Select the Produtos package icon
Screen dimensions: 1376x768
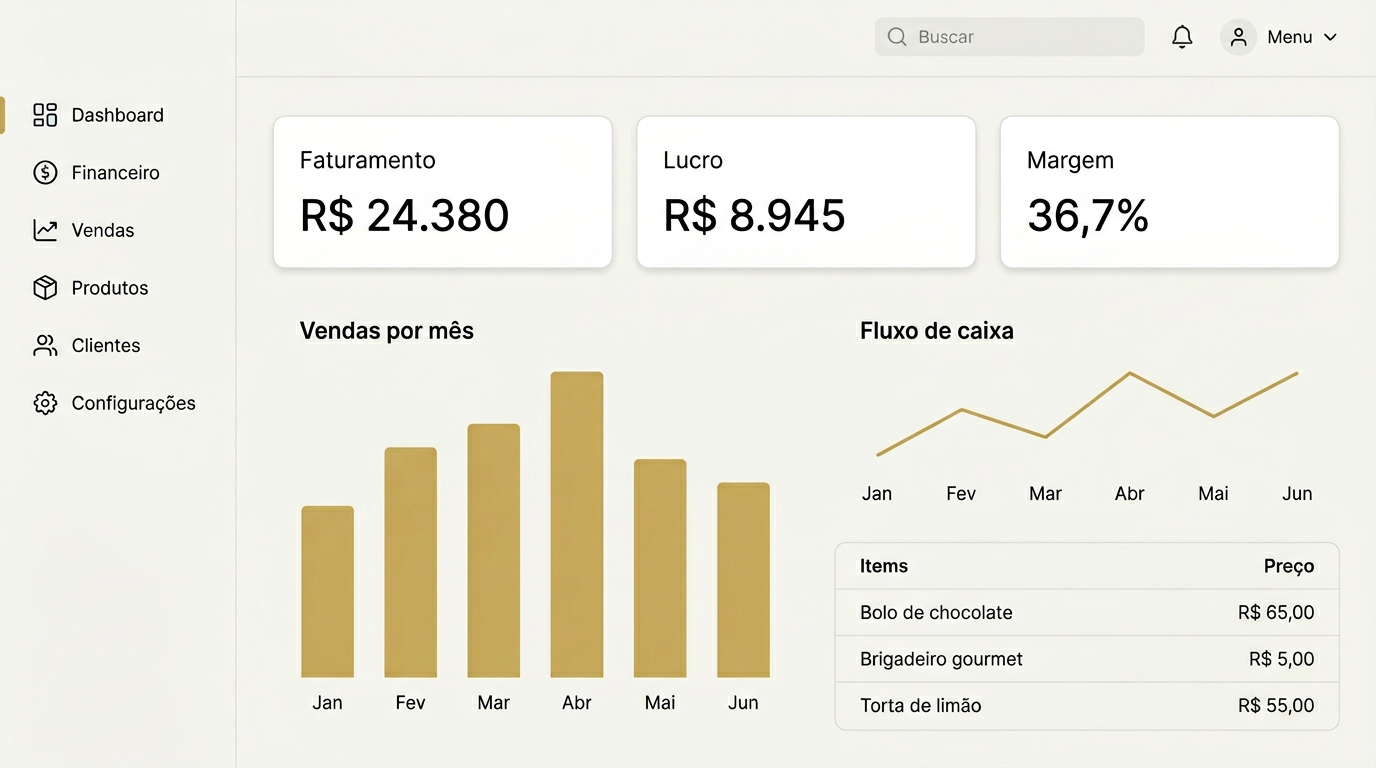tap(44, 288)
